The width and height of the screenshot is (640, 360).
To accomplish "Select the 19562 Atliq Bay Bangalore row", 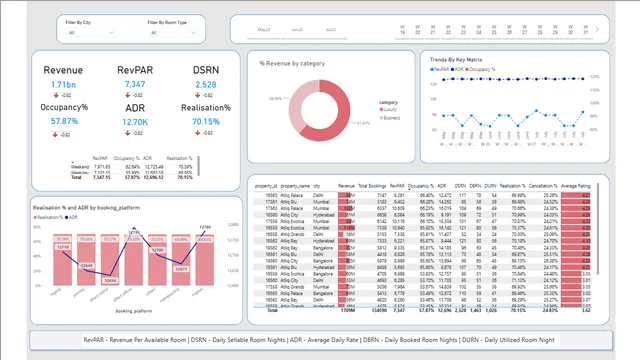I will 422,248.
